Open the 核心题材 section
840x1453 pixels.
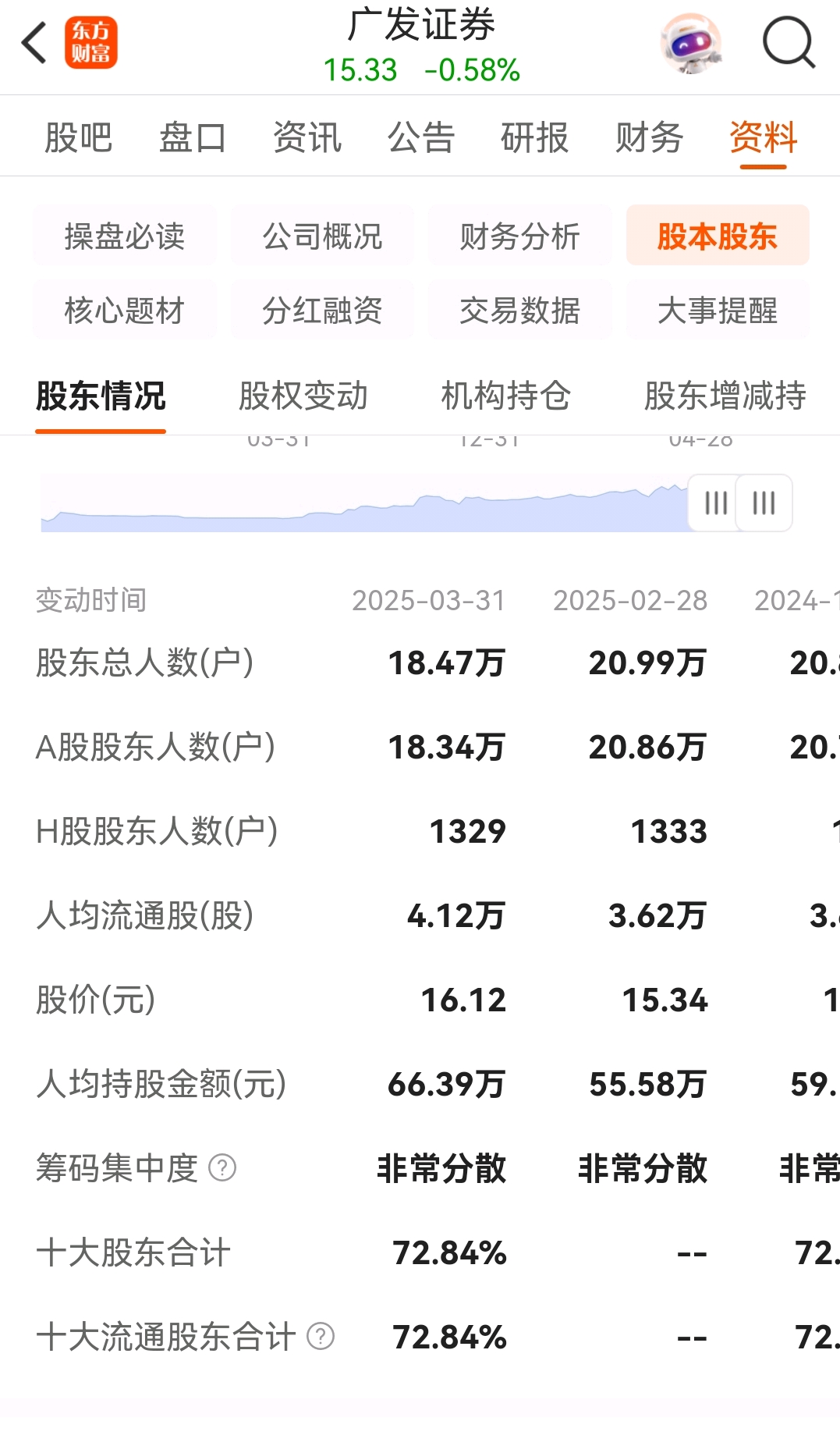point(125,310)
